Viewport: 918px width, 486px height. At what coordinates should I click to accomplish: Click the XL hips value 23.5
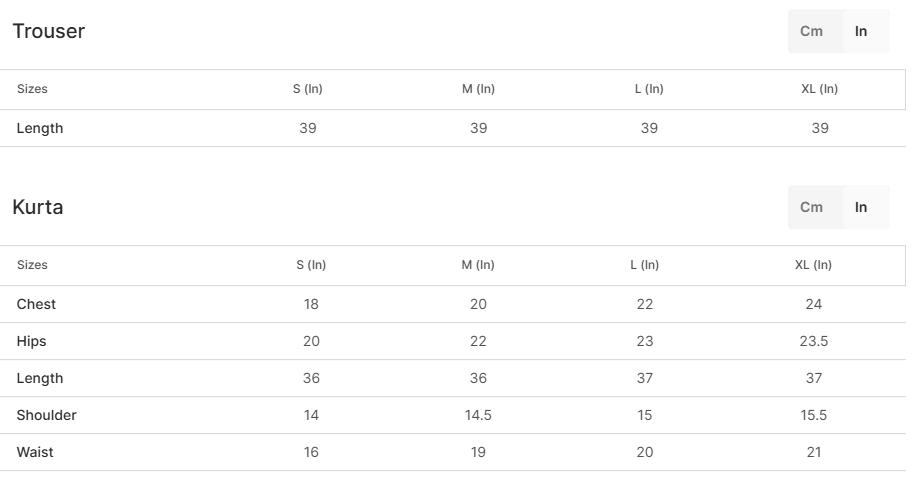tap(814, 341)
